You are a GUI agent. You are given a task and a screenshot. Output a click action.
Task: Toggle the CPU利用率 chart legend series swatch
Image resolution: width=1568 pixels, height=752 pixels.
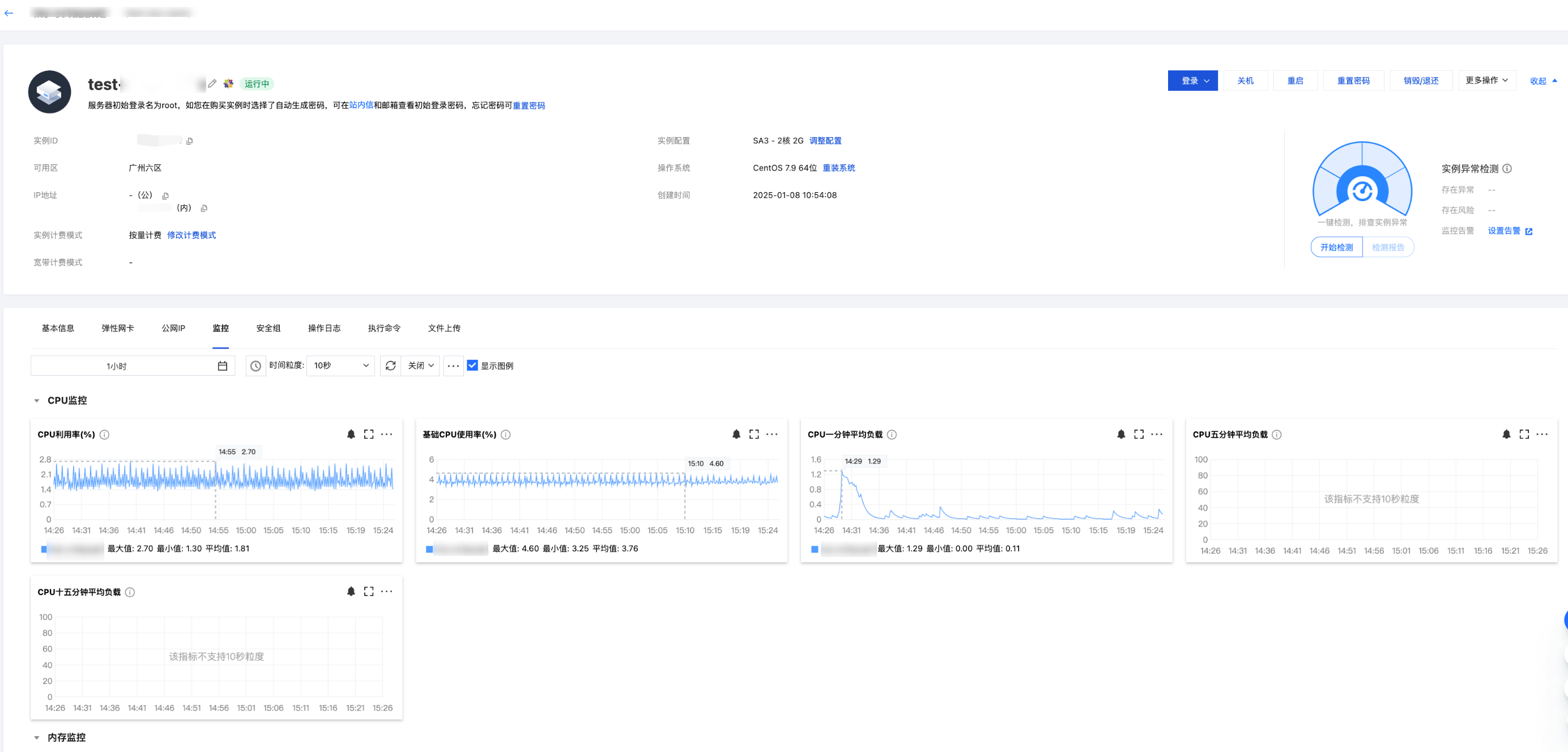click(x=44, y=549)
